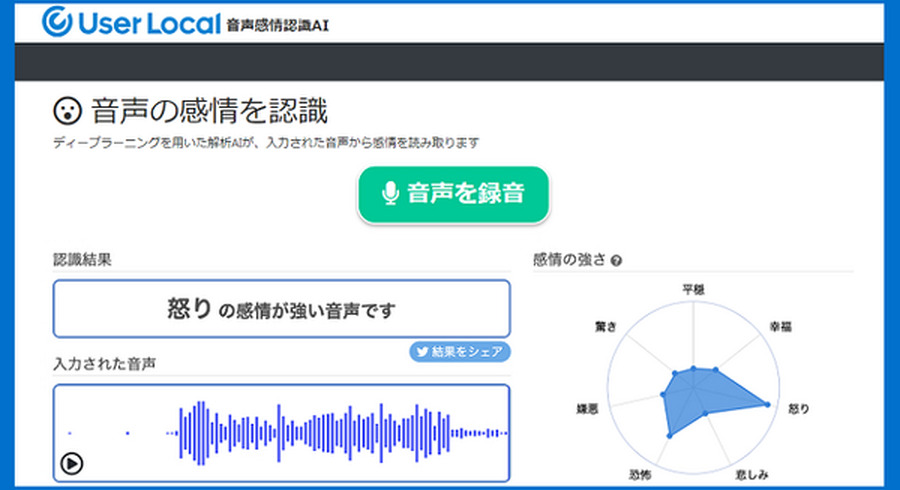Select the 悲しみ axis label
The width and height of the screenshot is (900, 490).
tap(752, 472)
